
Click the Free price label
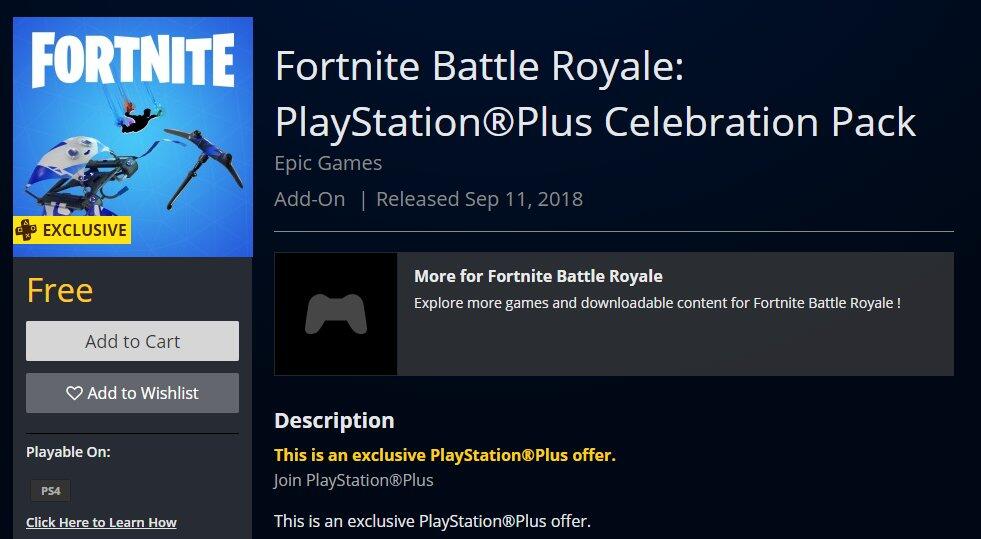59,290
